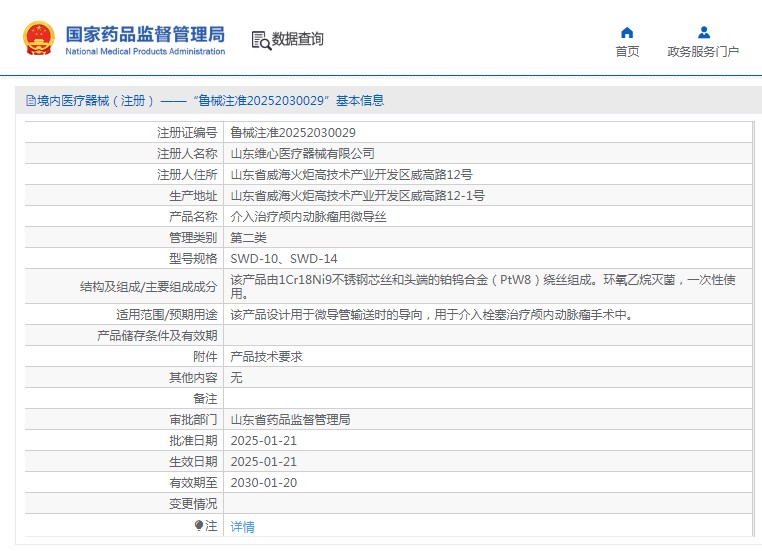Image resolution: width=762 pixels, height=551 pixels.
Task: Click the 附件 label
Action: coord(205,357)
